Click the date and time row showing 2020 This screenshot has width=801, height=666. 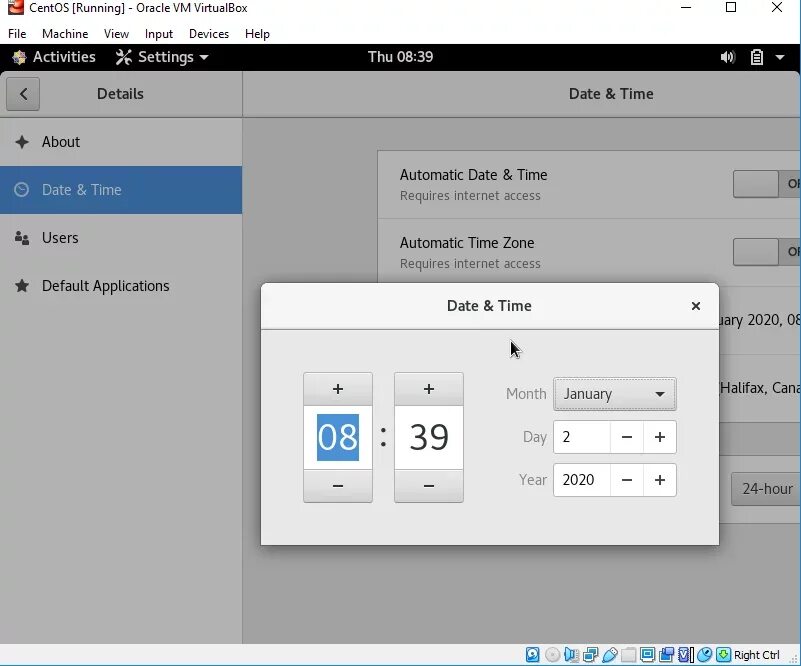pos(760,320)
